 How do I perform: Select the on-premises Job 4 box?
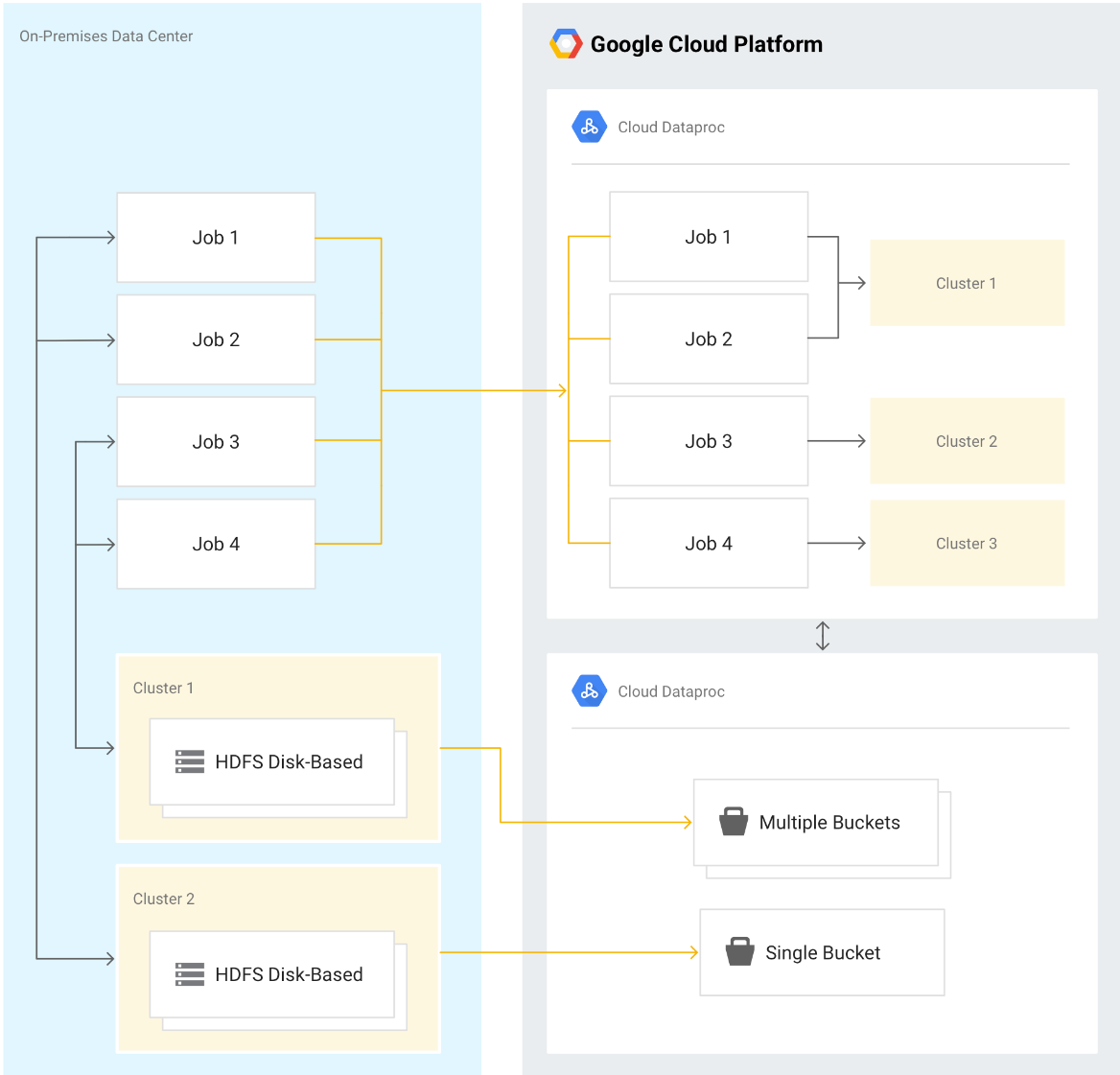216,544
